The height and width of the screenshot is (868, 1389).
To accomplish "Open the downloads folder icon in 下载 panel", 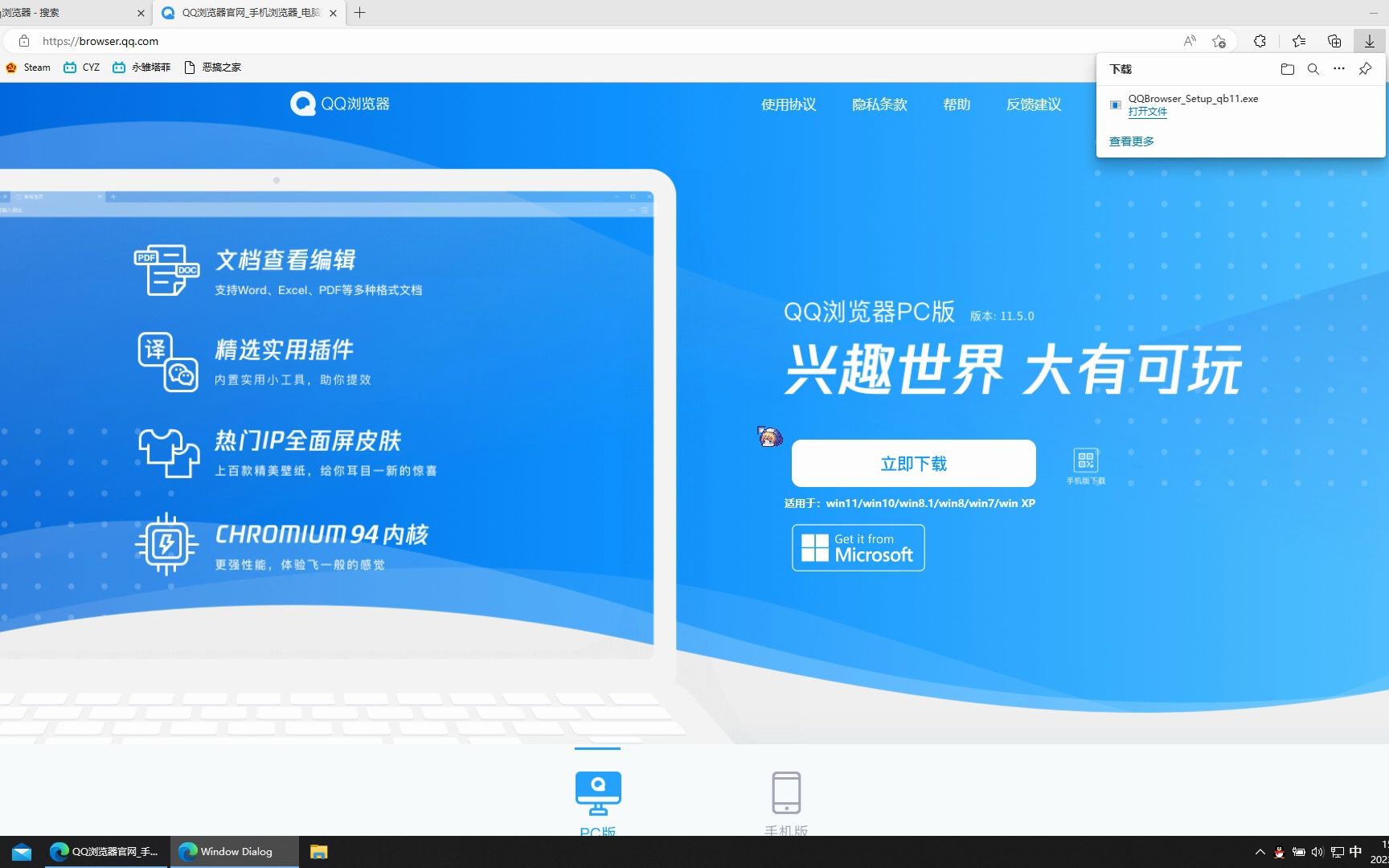I will 1286,69.
